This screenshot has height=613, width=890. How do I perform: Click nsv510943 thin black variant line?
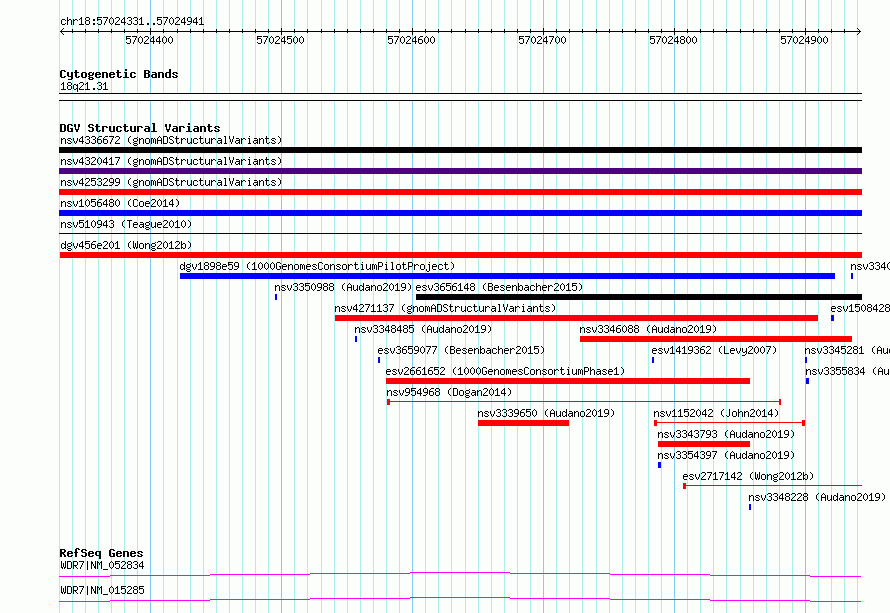click(460, 234)
